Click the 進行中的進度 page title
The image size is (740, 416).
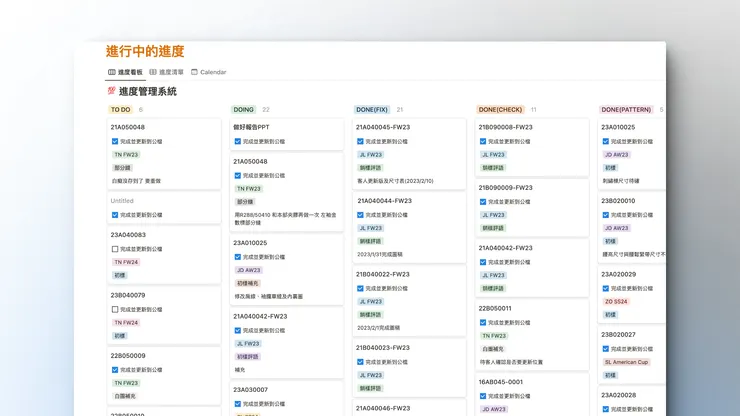[145, 51]
